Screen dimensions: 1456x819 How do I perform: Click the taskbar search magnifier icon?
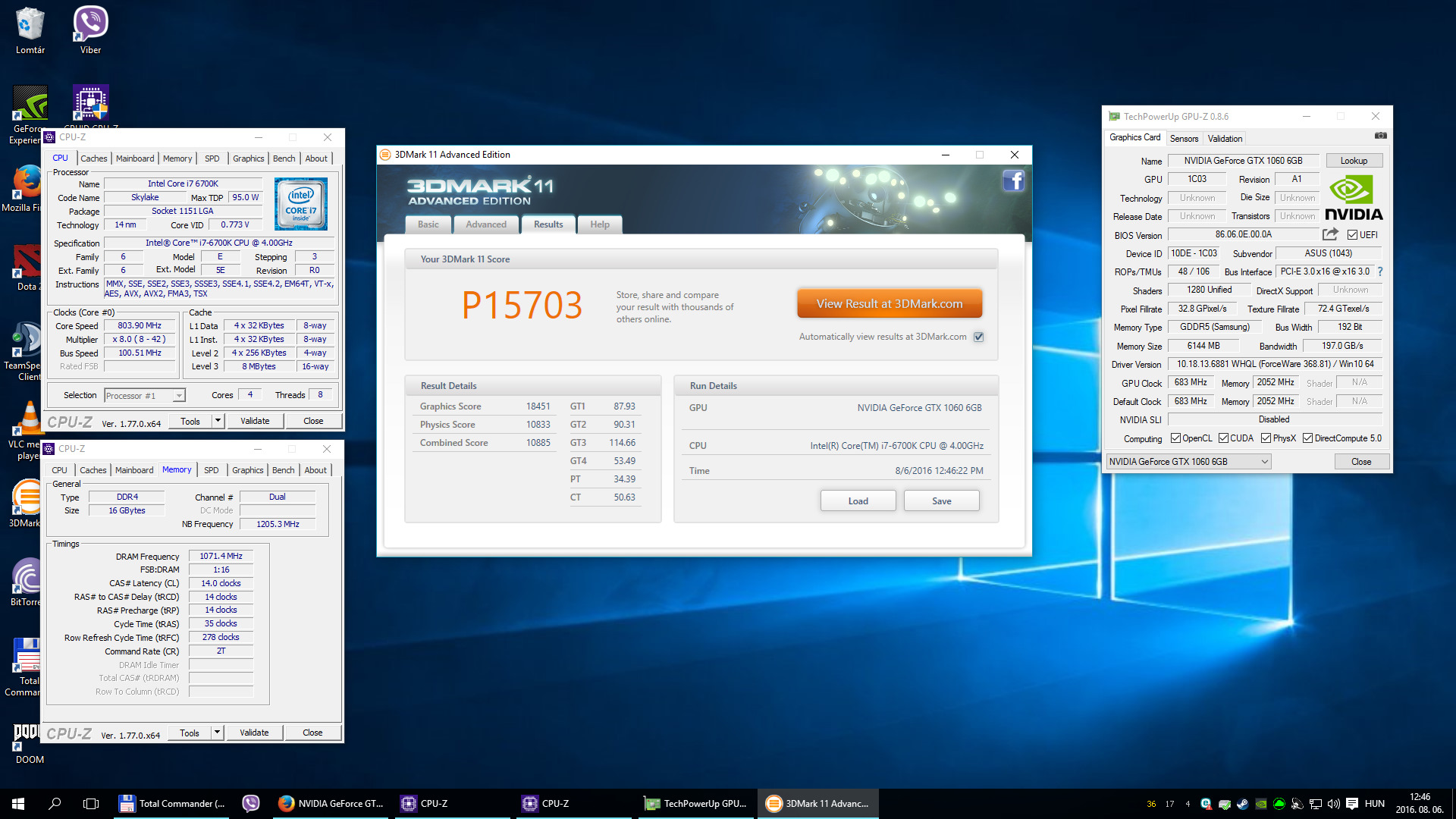[x=55, y=803]
